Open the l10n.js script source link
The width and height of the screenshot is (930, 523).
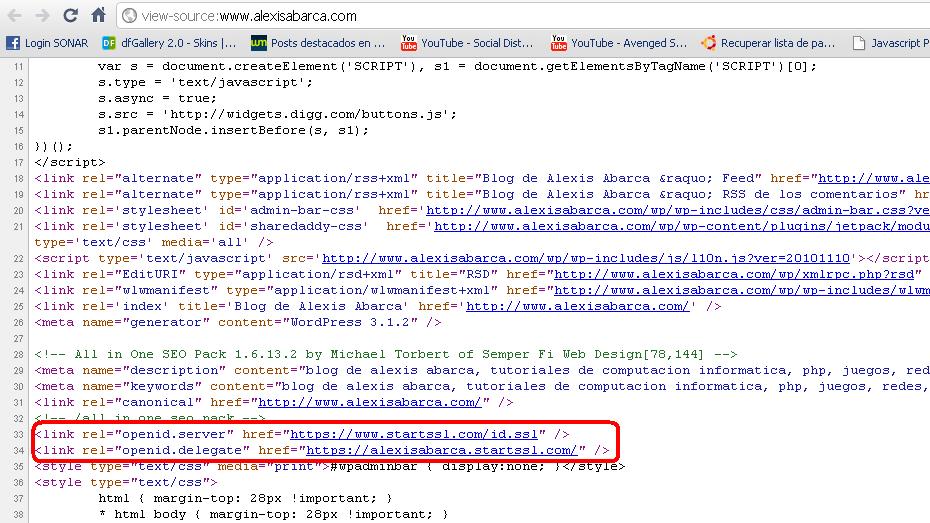(586, 259)
